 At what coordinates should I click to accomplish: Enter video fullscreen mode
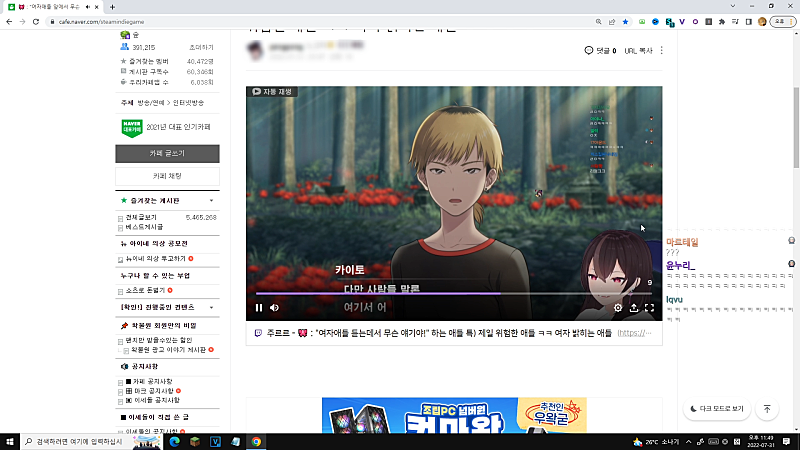pos(649,308)
